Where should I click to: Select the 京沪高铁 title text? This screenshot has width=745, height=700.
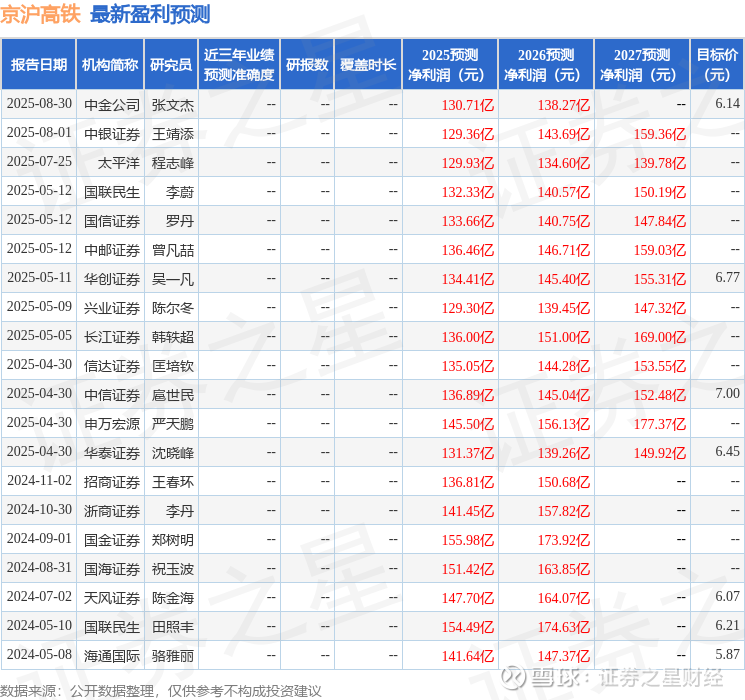click(x=40, y=14)
